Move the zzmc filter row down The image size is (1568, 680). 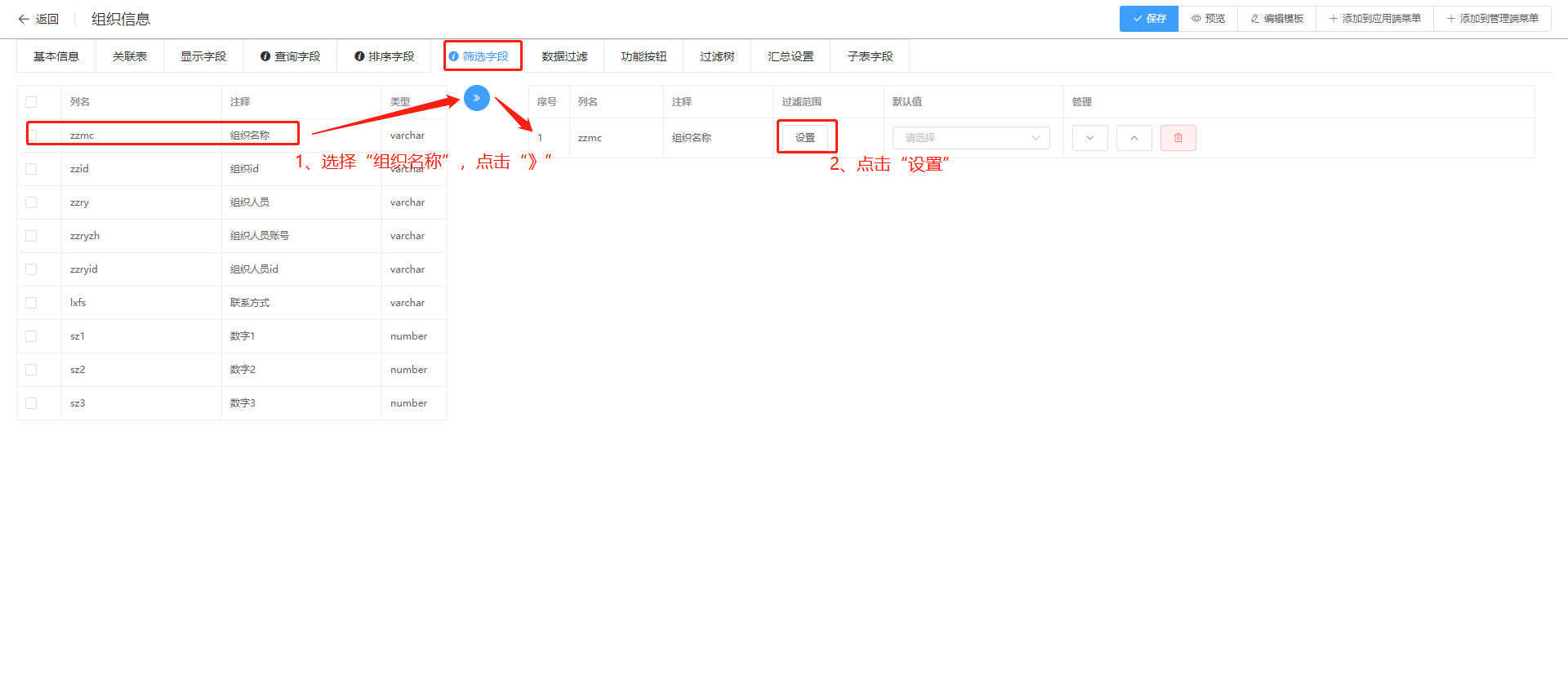1090,138
